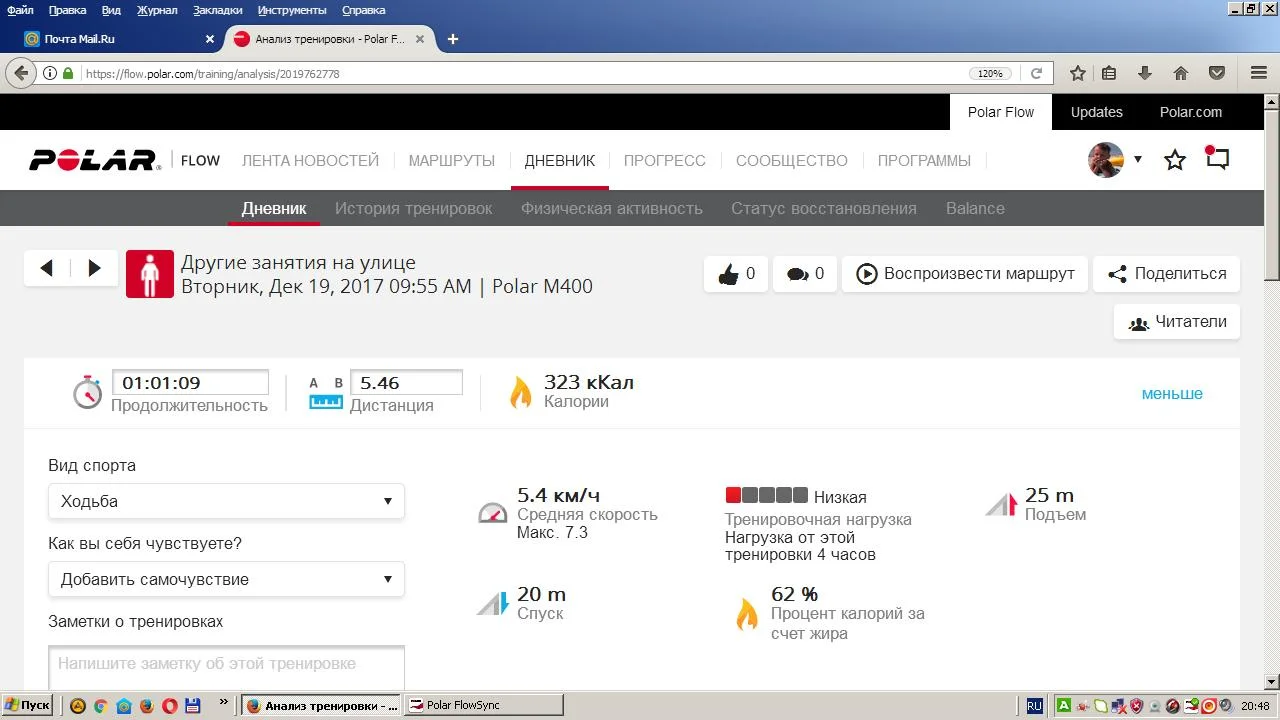Edit the distance field 5.46
The image size is (1280, 720).
406,382
